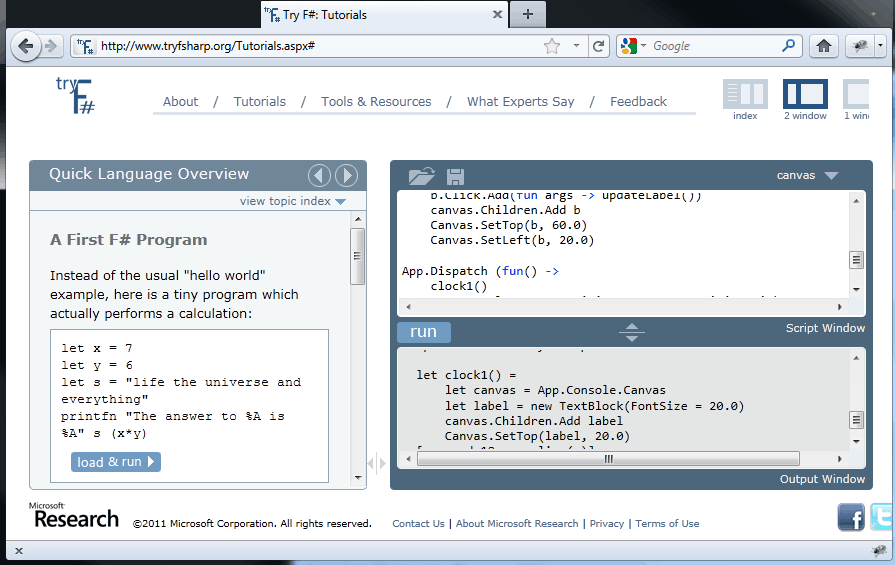The height and width of the screenshot is (565, 895).
Task: Go to previous tutorial page arrow
Action: [319, 175]
